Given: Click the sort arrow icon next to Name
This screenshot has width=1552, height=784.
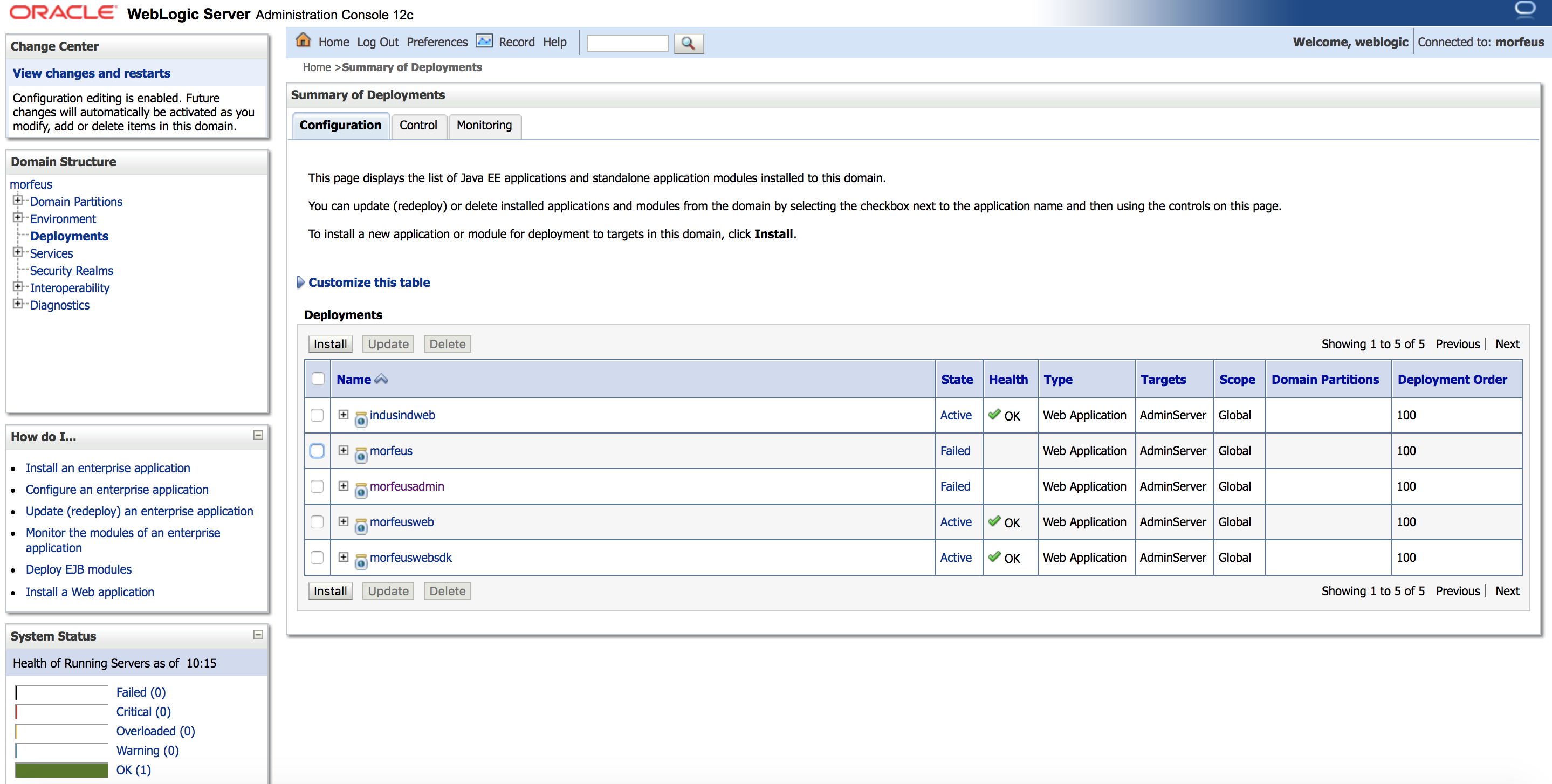Looking at the screenshot, I should tap(381, 379).
